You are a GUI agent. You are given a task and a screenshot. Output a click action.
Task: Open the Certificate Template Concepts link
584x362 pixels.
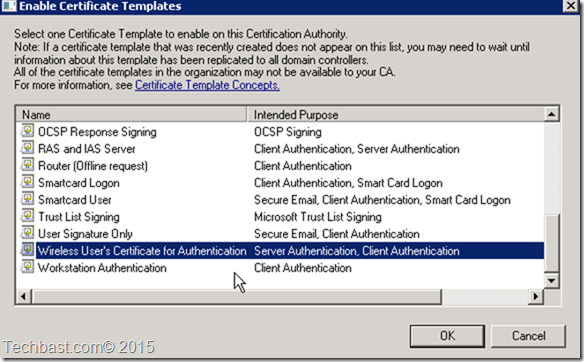click(207, 85)
